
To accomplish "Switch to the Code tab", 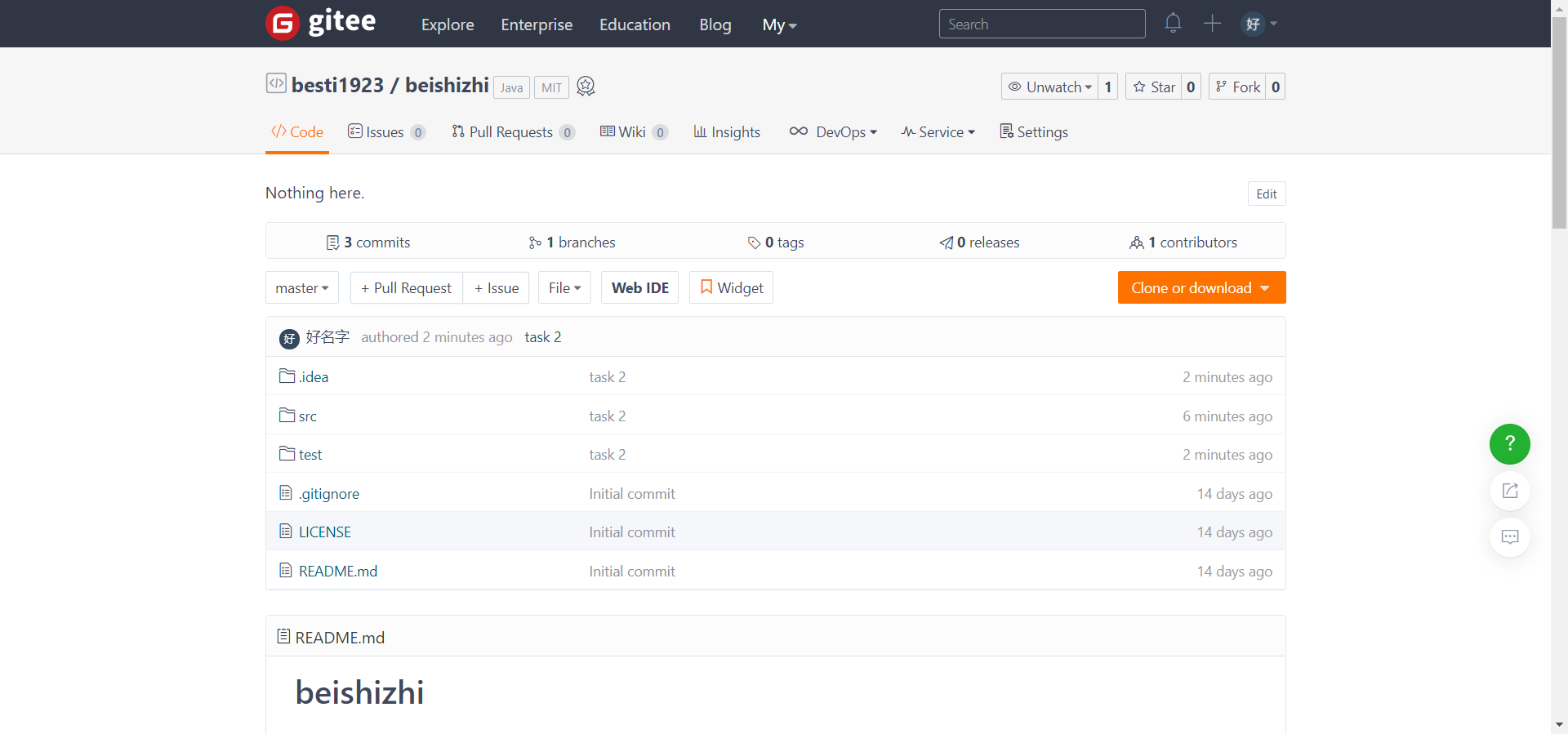I will (x=297, y=131).
